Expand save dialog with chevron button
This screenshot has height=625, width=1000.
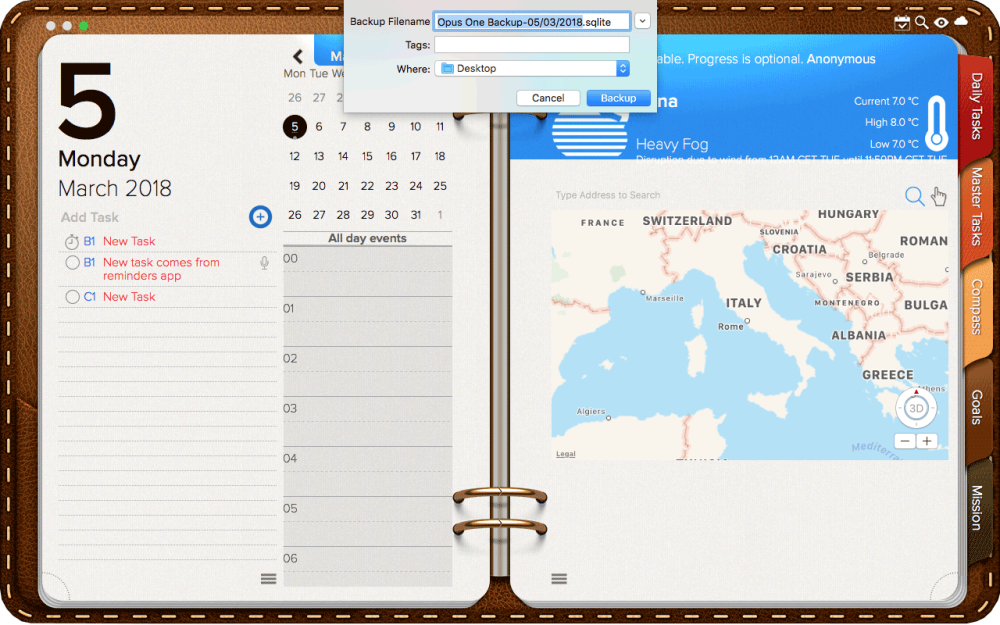(x=642, y=21)
